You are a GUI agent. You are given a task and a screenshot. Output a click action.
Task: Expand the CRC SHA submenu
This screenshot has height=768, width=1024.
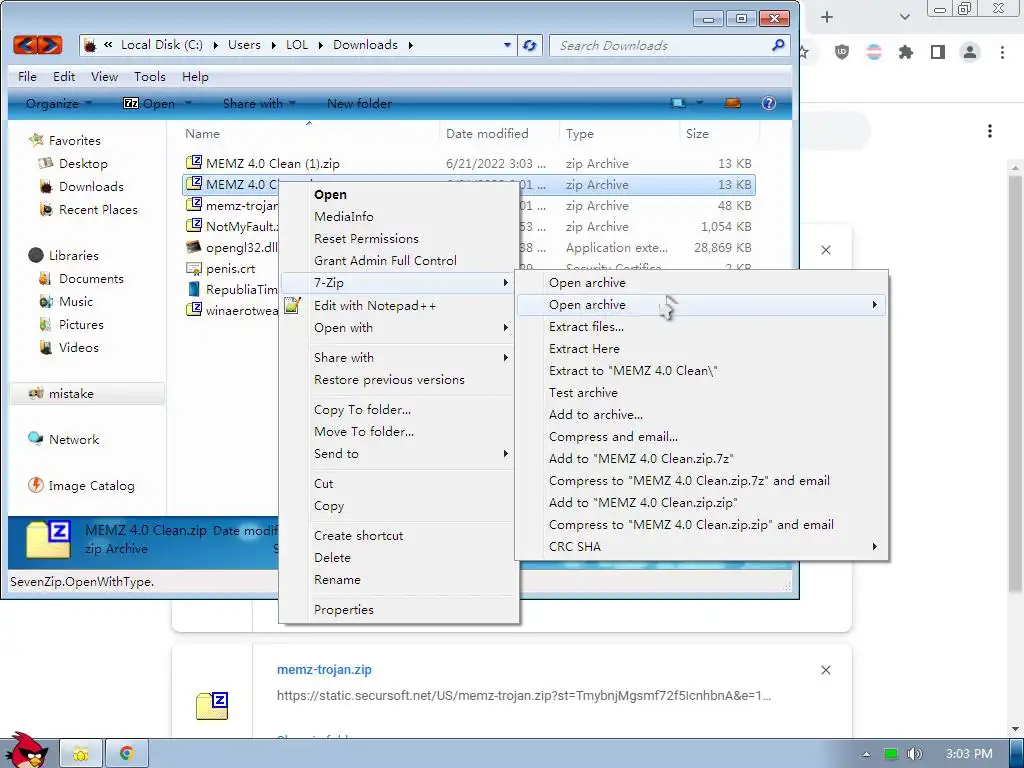coord(874,547)
